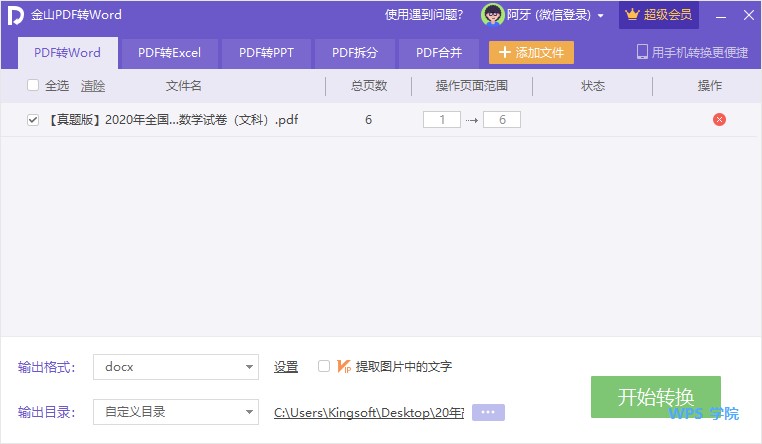
Task: Click the user avatar icon
Action: point(492,15)
